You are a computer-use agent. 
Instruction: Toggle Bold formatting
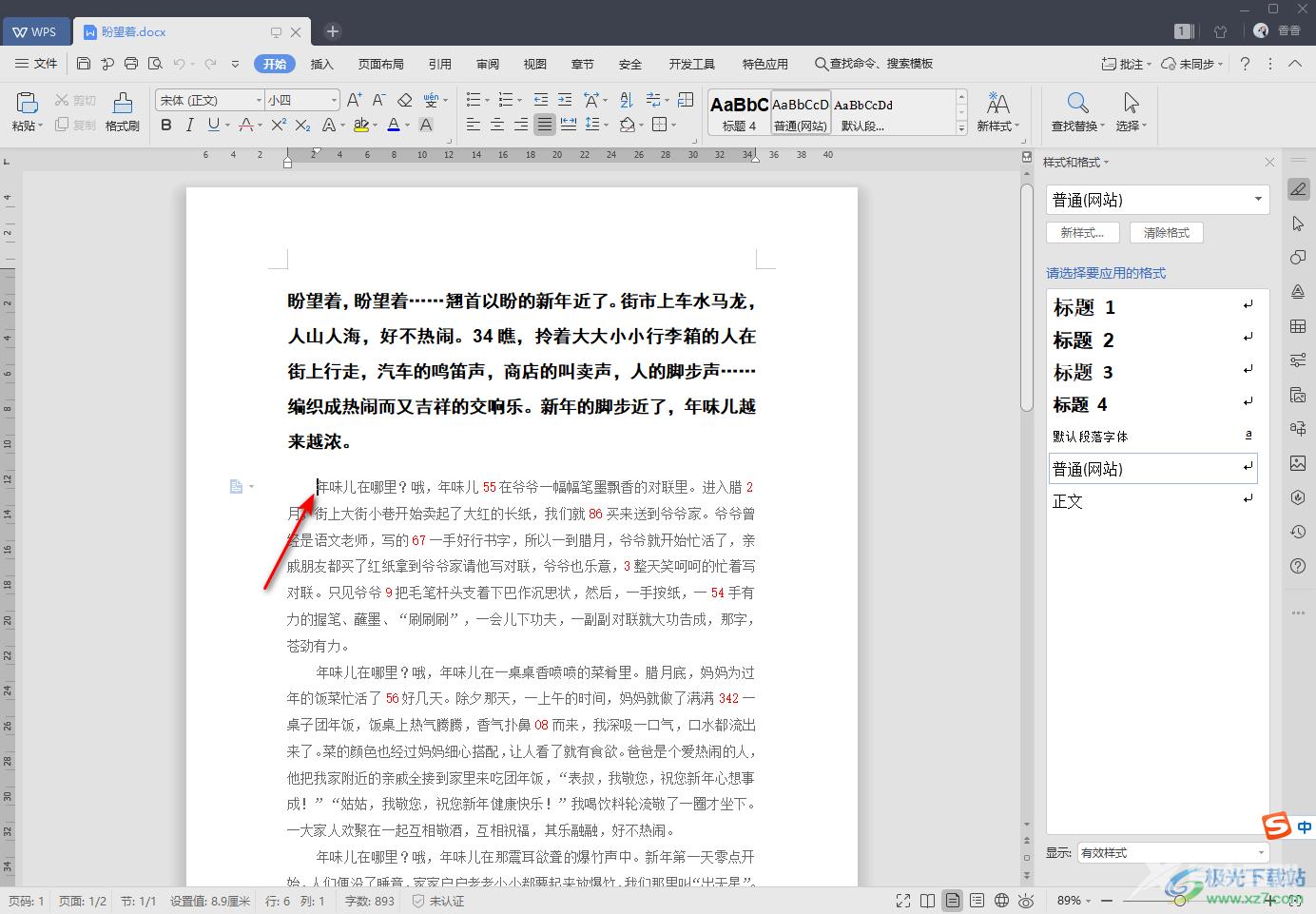166,125
